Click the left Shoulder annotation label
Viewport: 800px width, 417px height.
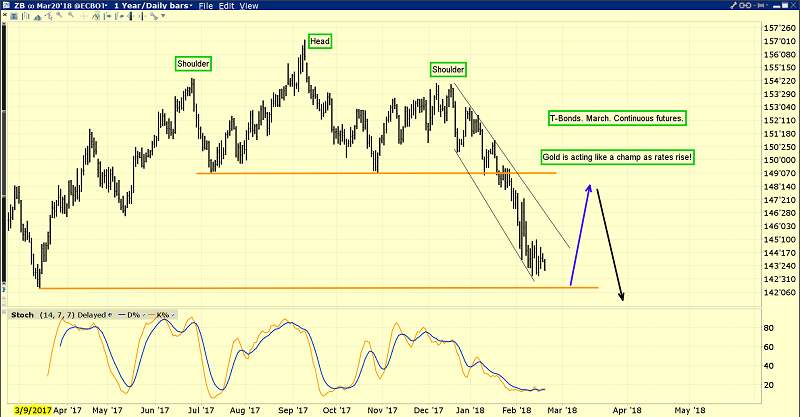[193, 64]
